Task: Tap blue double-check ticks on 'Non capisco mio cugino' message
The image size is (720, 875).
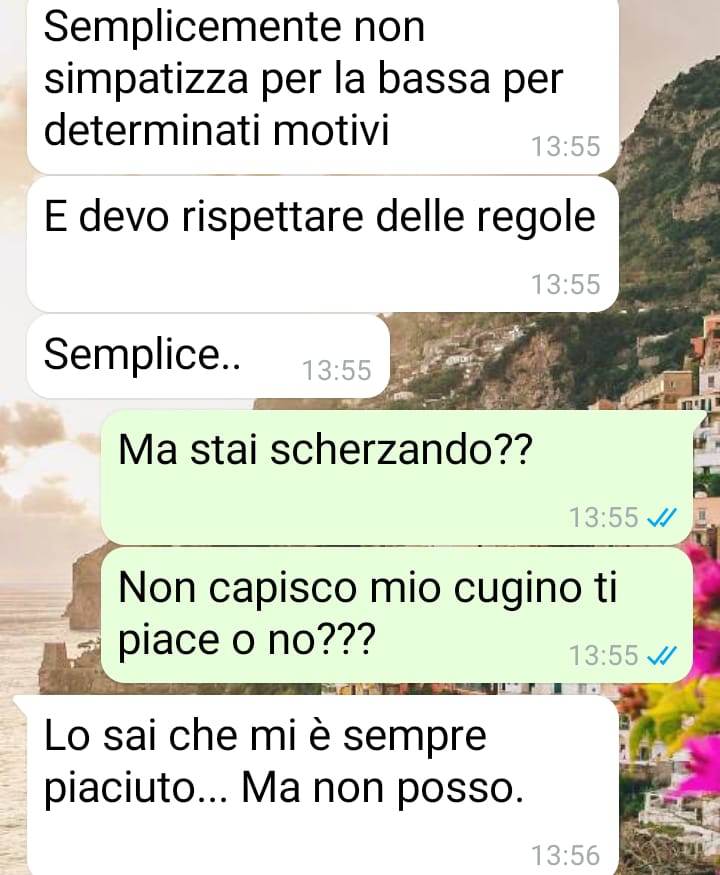Action: coord(661,656)
